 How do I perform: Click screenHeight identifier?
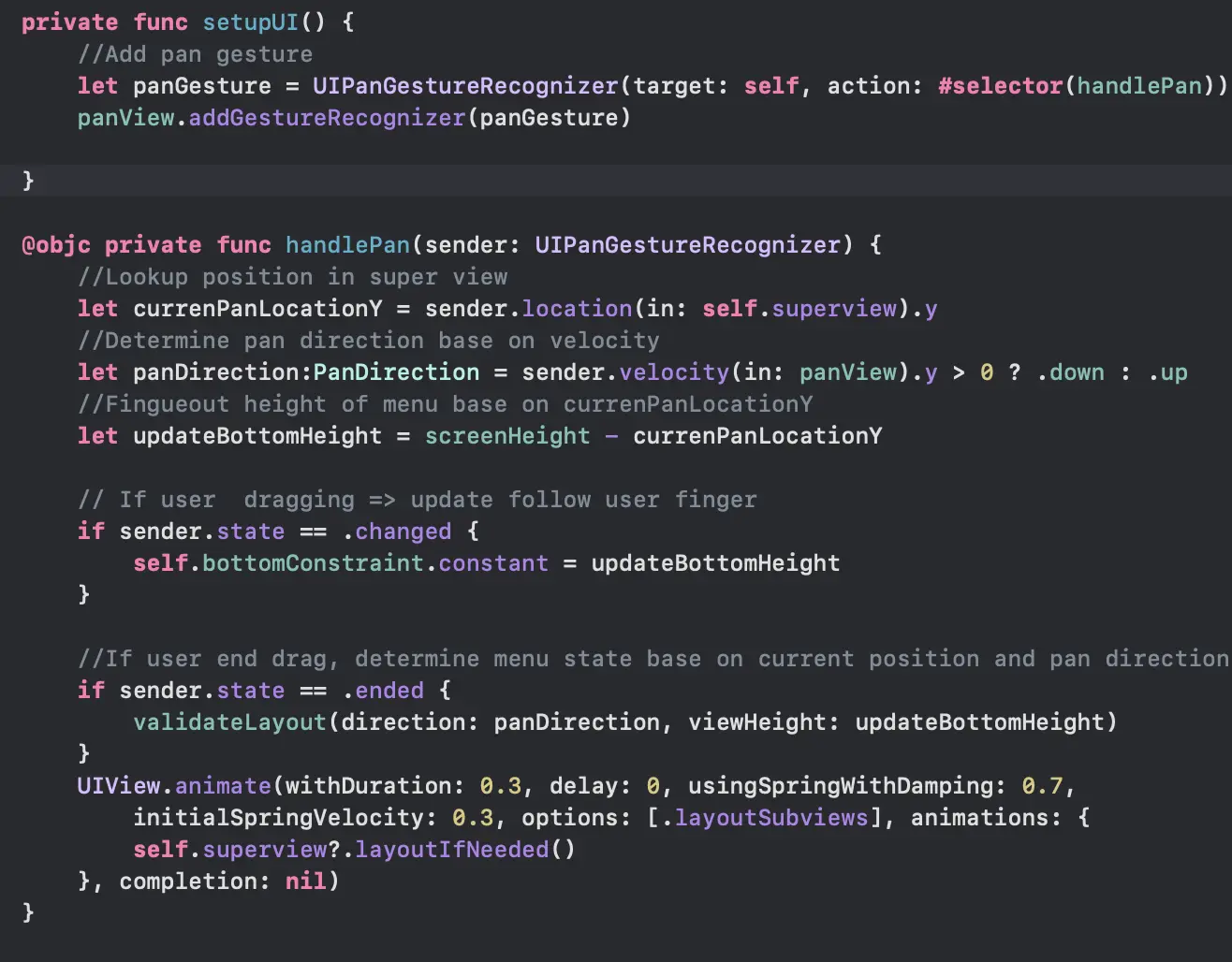[507, 436]
